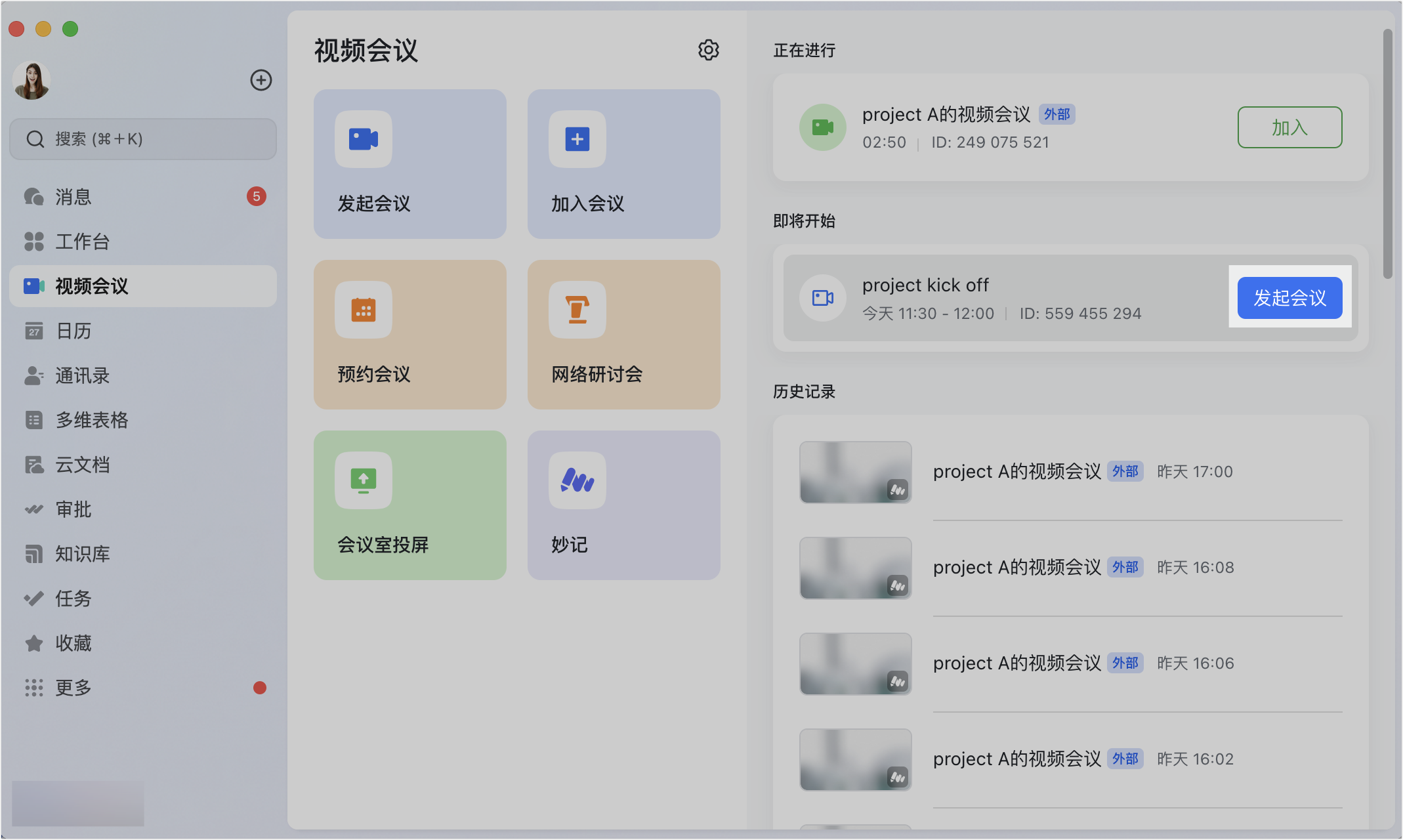Click the 日历 calendar icon in sidebar
The image size is (1403, 840).
coord(34,331)
